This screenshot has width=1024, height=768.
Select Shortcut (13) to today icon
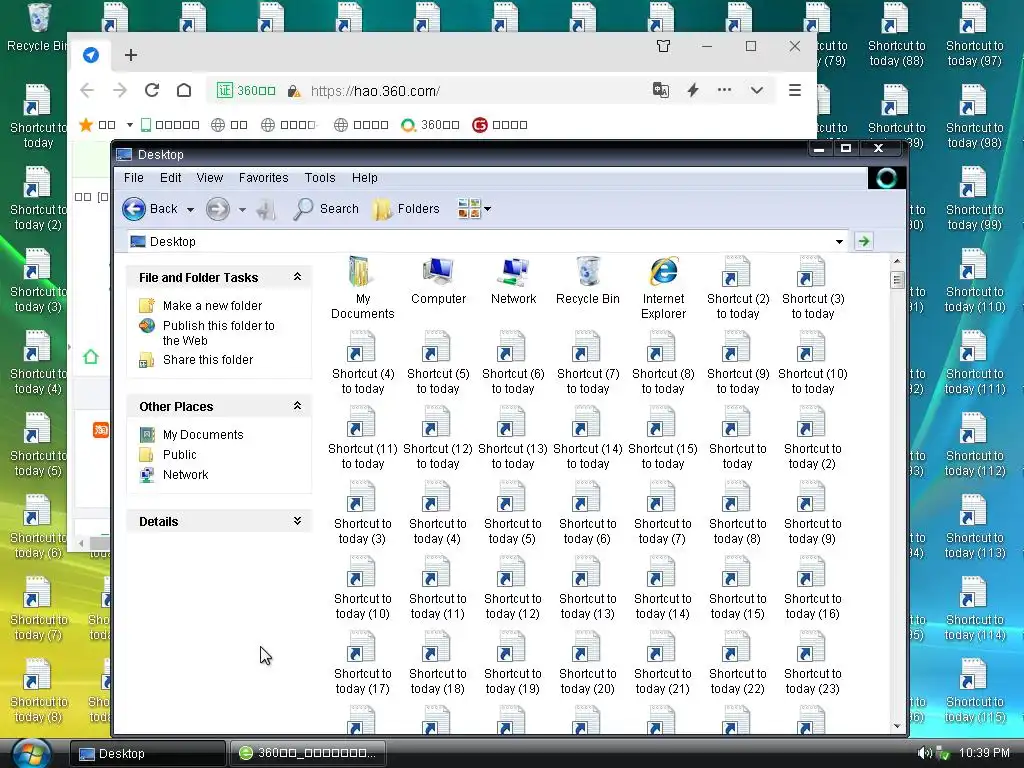(513, 438)
